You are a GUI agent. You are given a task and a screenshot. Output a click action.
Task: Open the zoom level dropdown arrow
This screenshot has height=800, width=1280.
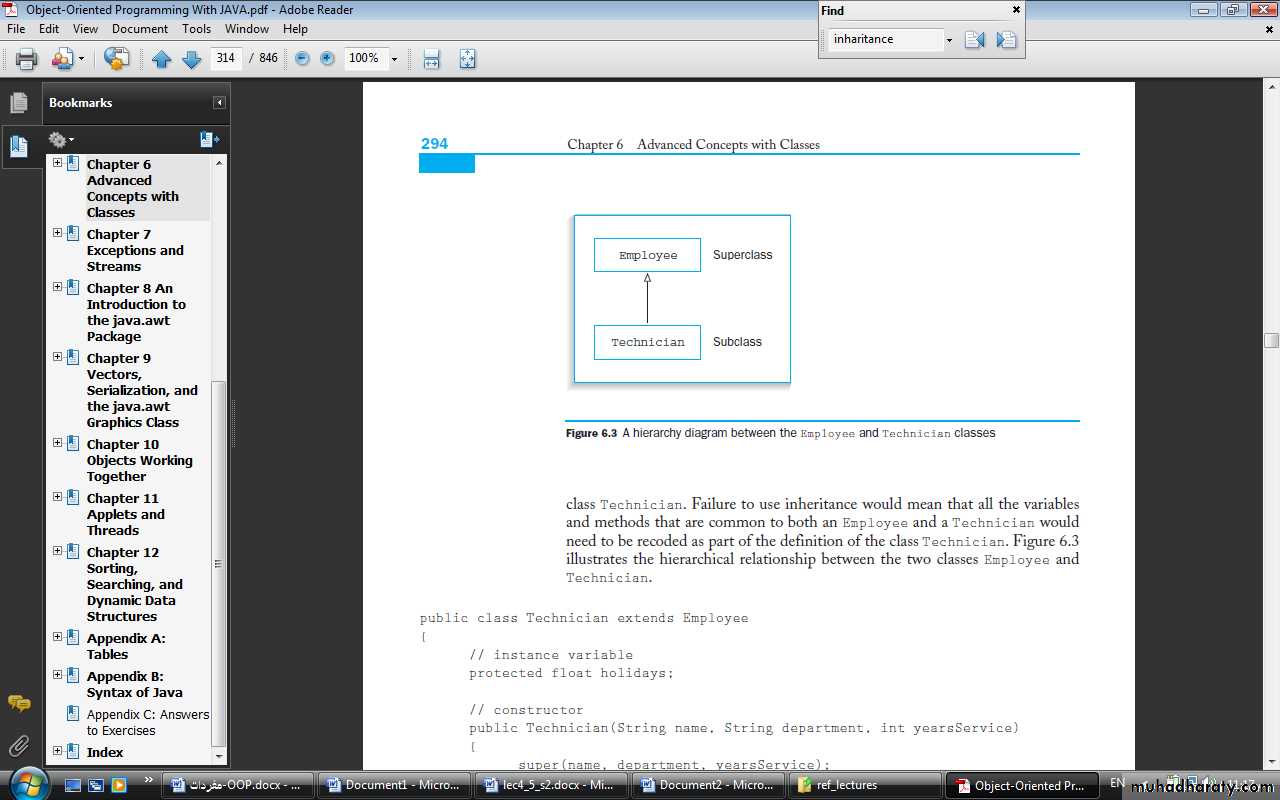[x=394, y=59]
